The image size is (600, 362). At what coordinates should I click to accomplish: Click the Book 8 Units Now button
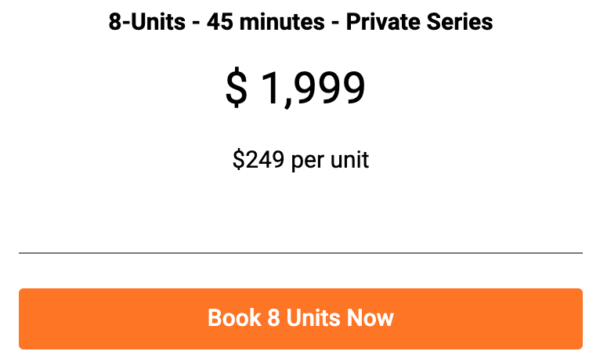click(300, 318)
